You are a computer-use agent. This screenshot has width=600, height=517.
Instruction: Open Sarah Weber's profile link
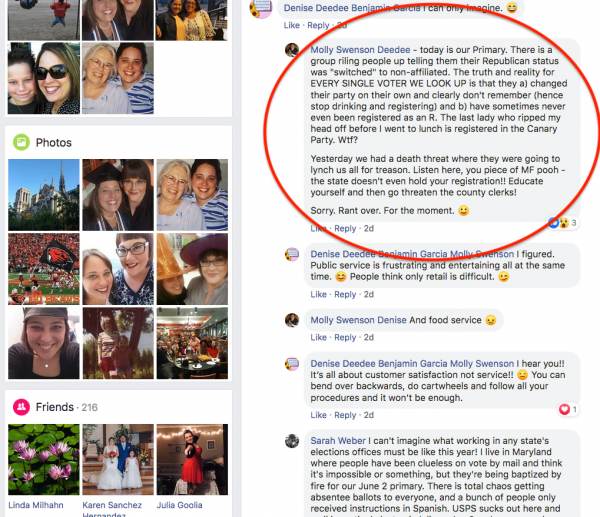click(x=338, y=441)
